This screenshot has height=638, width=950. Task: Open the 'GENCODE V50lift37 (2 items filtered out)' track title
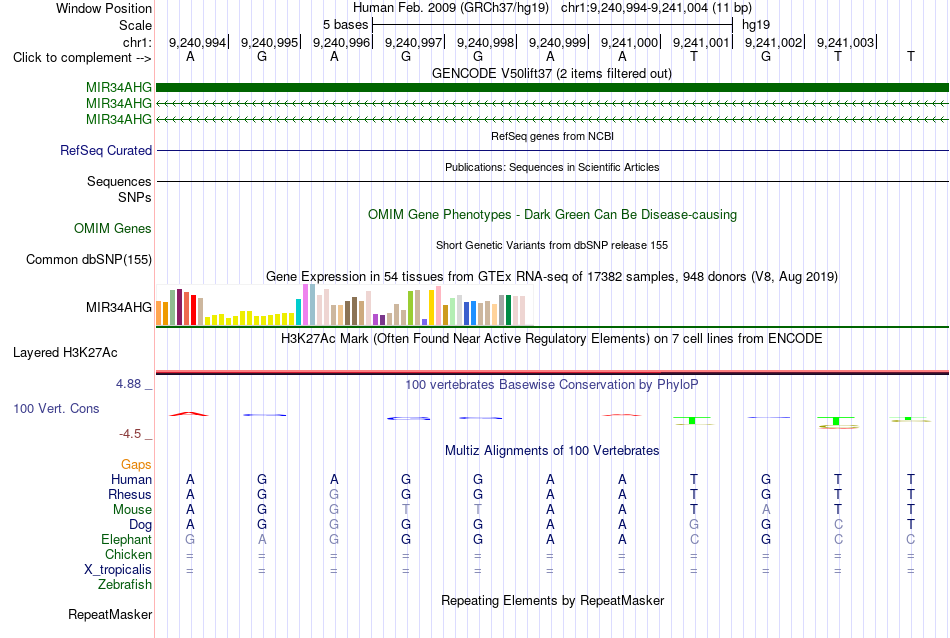click(x=552, y=74)
